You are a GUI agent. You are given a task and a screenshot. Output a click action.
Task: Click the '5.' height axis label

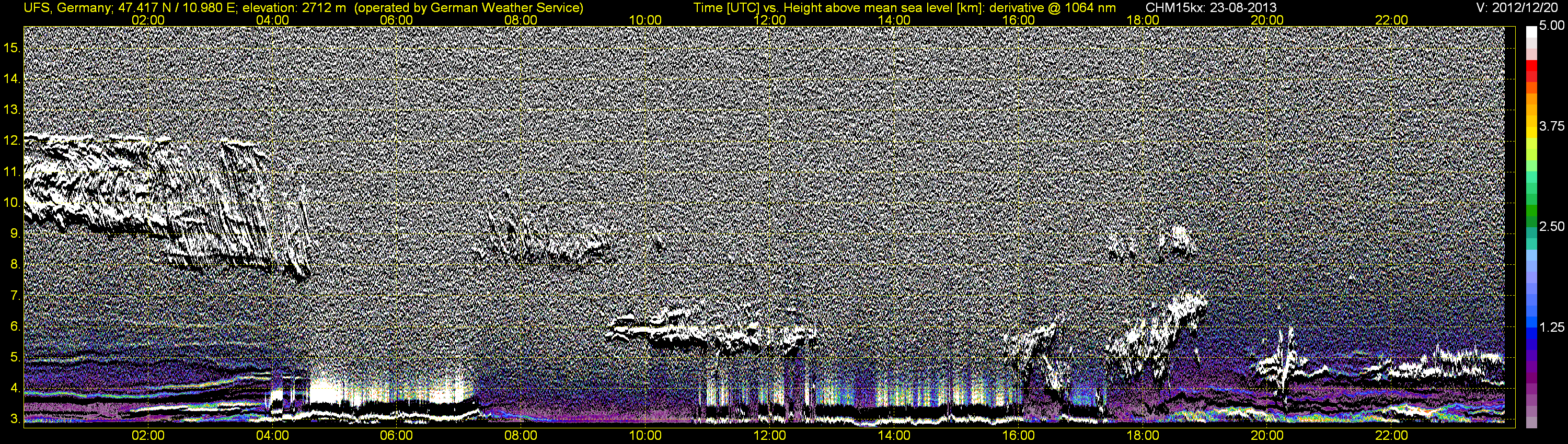15,358
